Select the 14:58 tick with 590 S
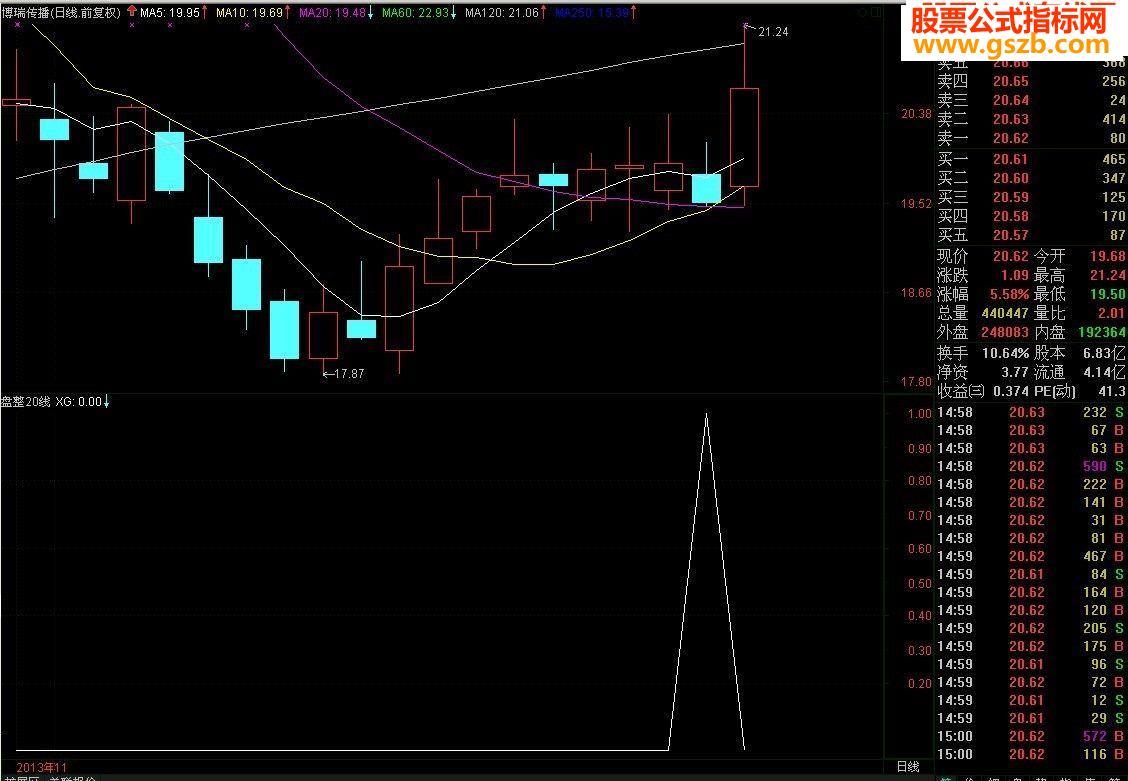The height and width of the screenshot is (781, 1128). point(1031,466)
